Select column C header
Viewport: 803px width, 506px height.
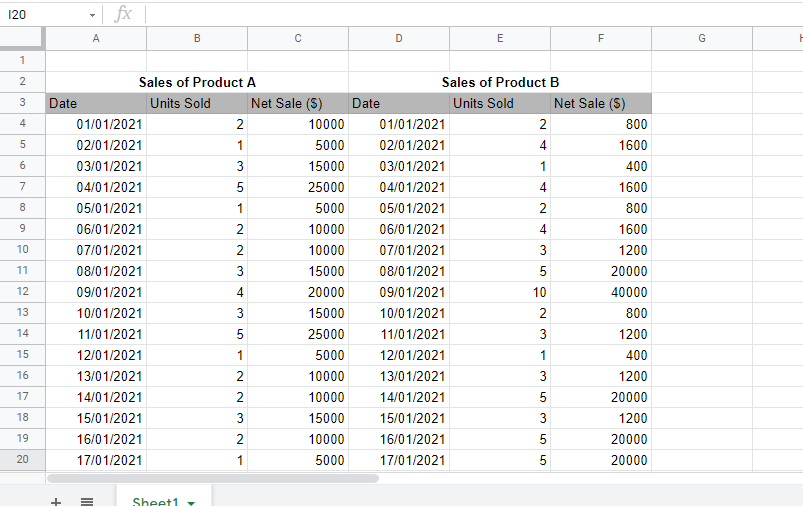pos(298,38)
